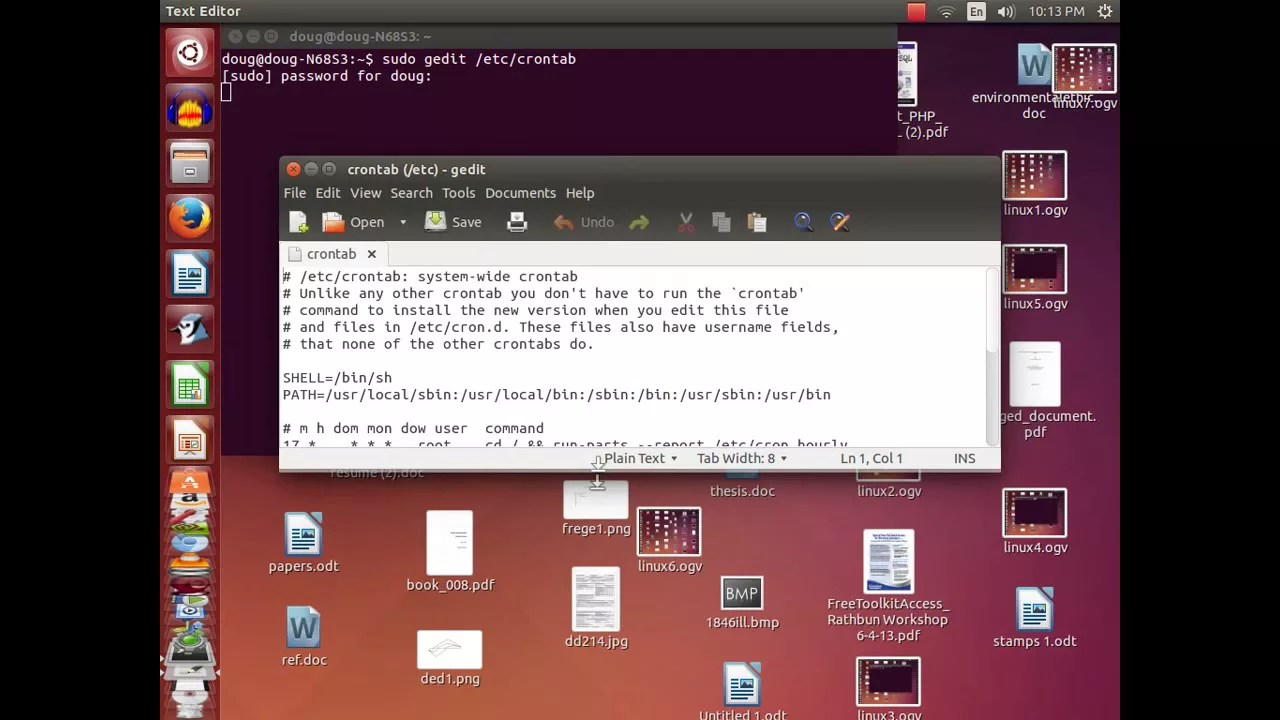
Task: Select the stamps 1.odt desktop file
Action: click(1035, 618)
